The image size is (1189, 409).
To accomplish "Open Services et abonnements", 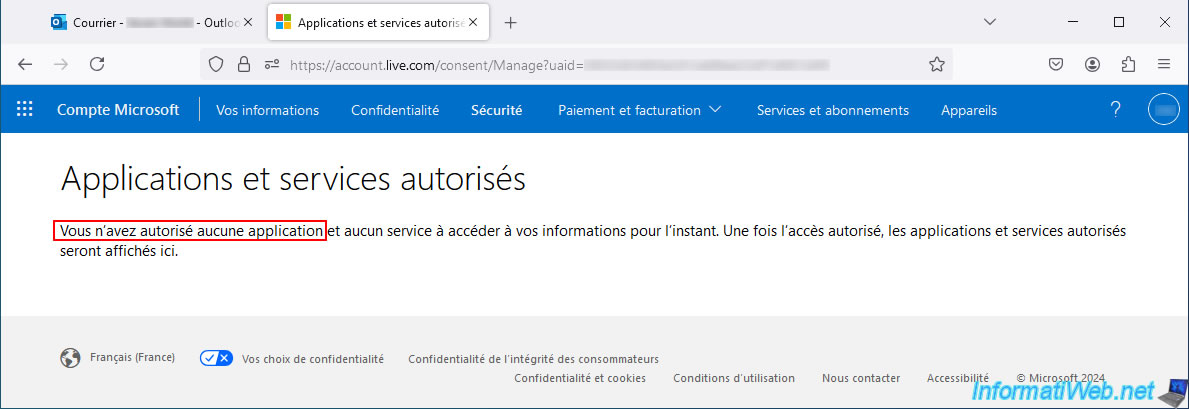I will coord(833,110).
